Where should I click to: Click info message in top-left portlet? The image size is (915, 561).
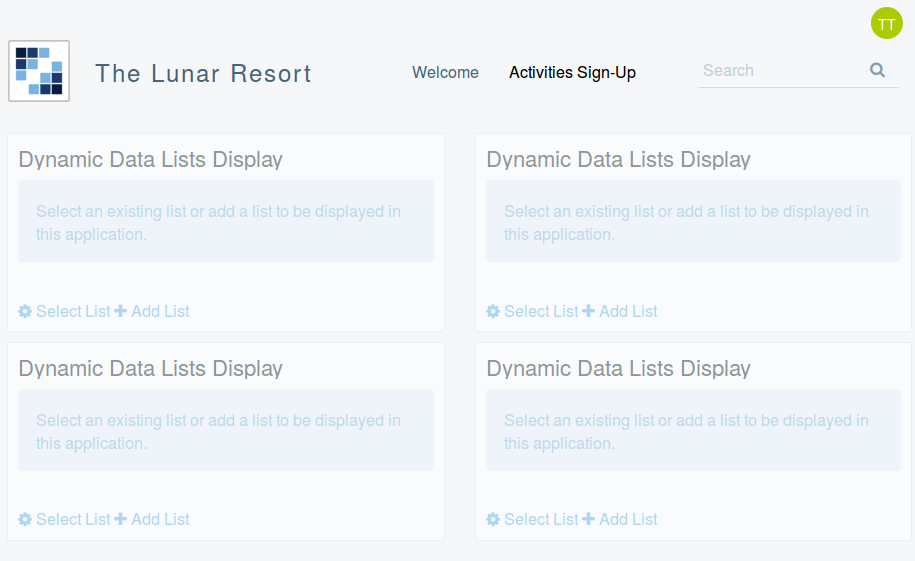[x=226, y=221]
